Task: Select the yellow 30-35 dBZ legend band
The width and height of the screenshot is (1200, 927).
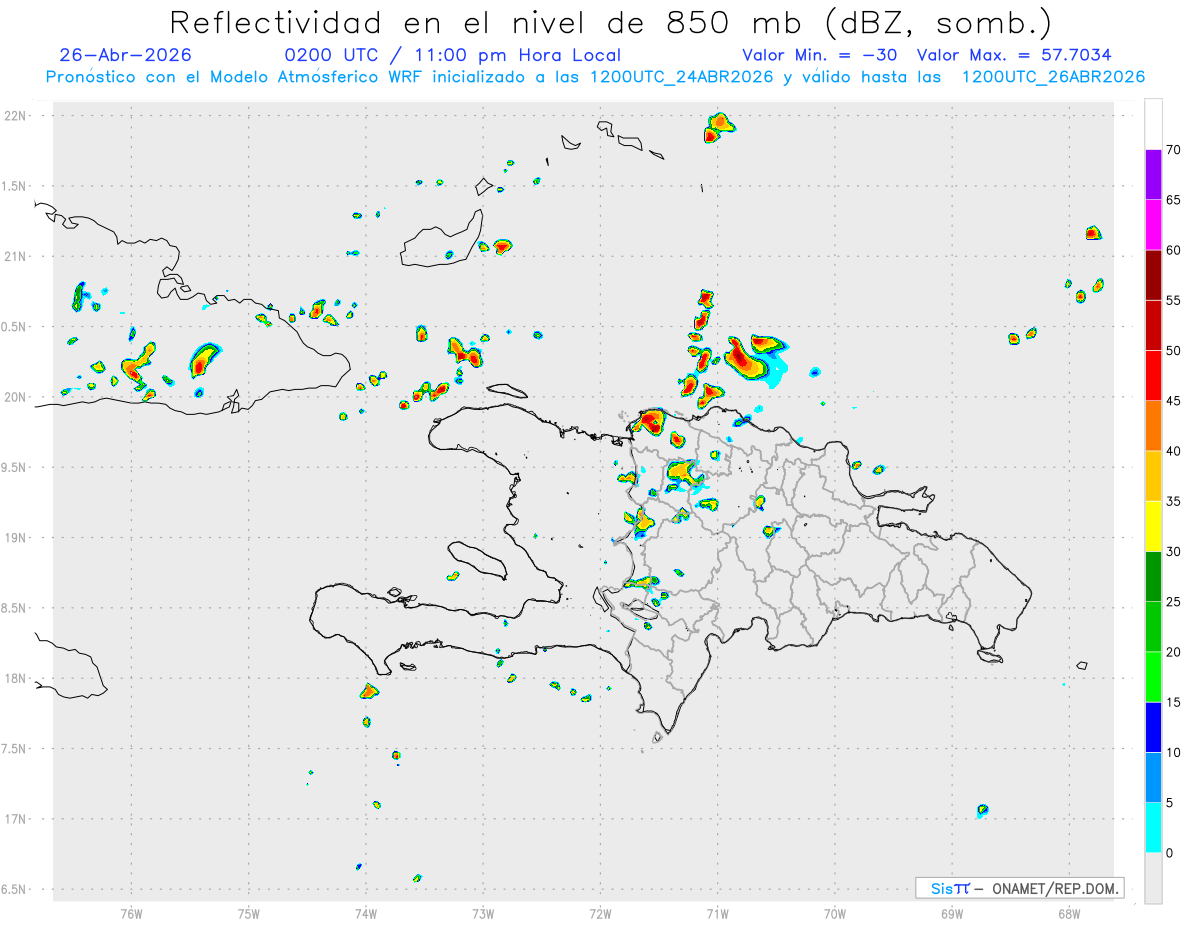Action: click(x=1153, y=526)
